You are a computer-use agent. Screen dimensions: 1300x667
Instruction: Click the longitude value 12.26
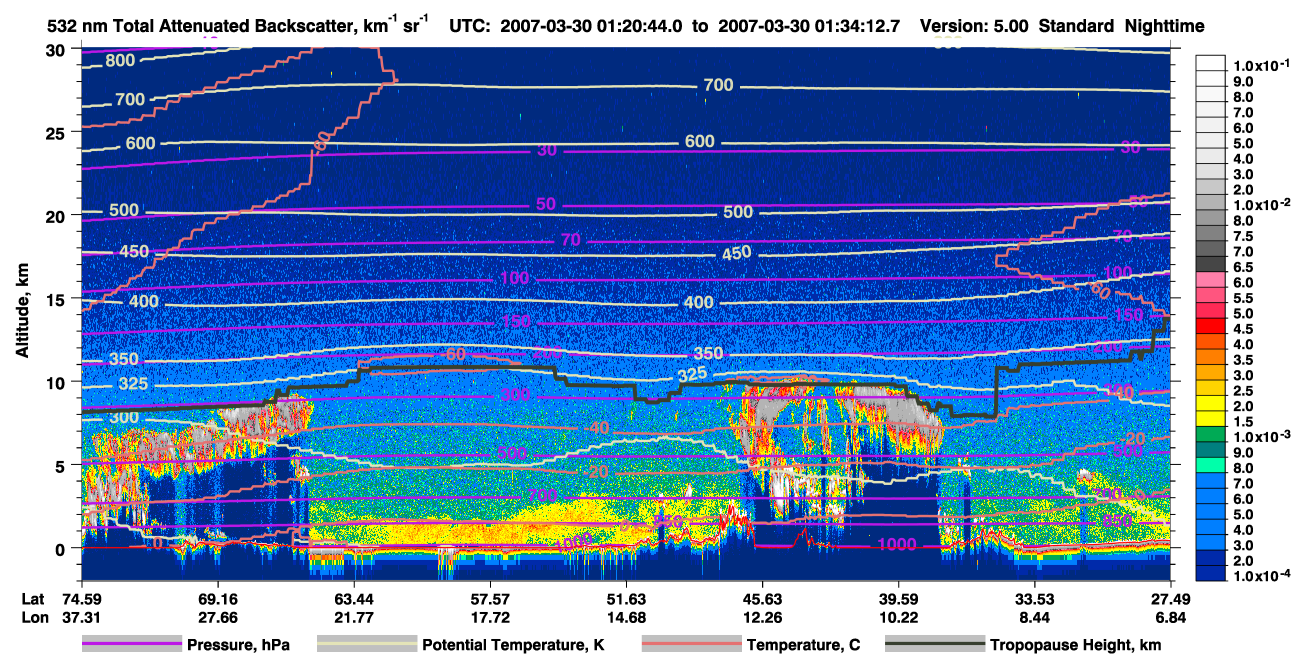tap(762, 617)
